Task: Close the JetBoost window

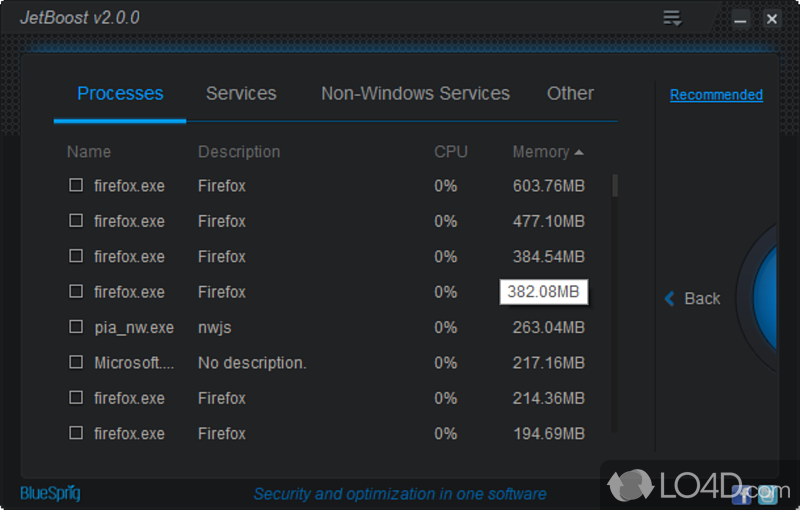Action: tap(771, 19)
